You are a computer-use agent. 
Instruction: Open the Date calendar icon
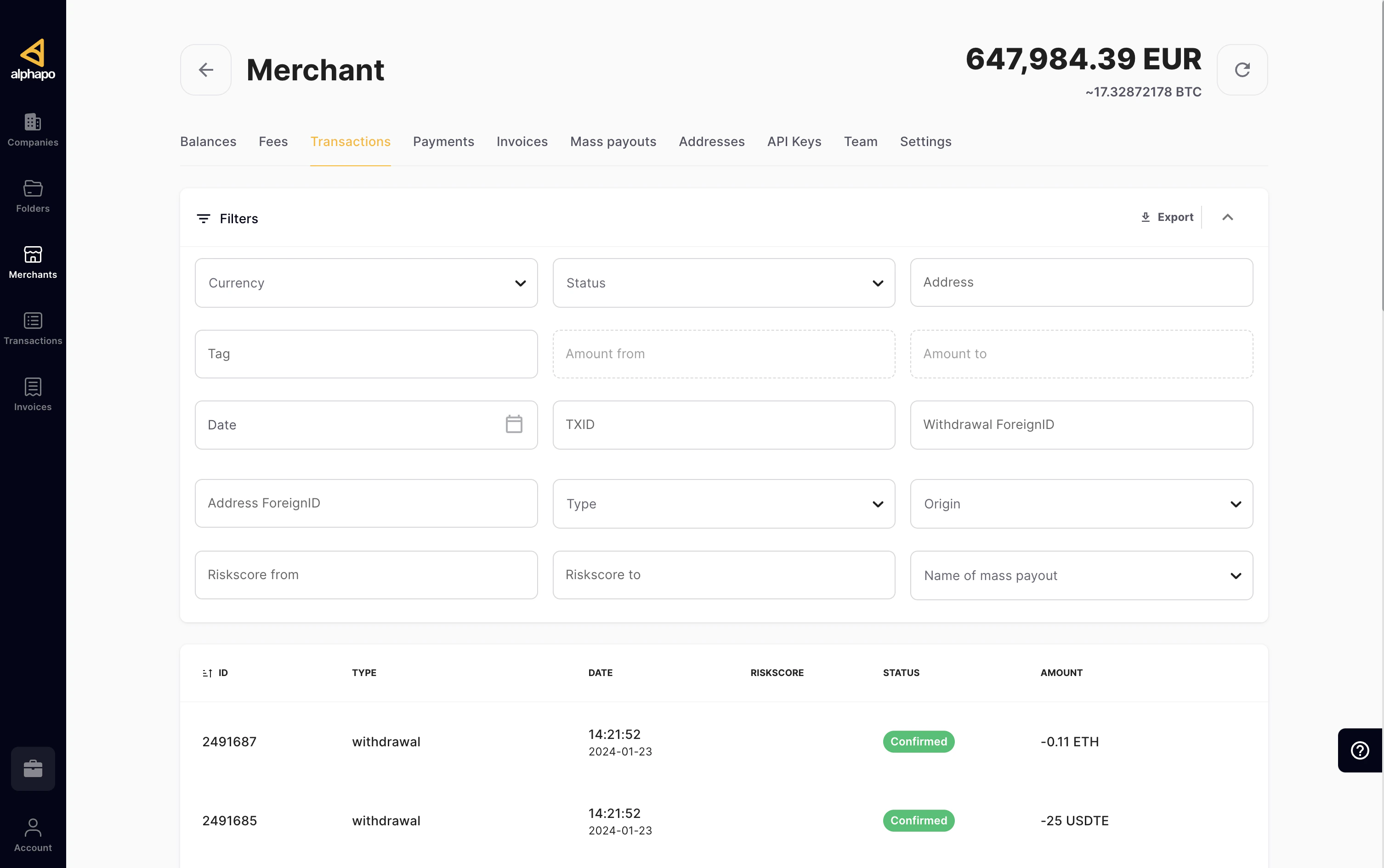[514, 424]
